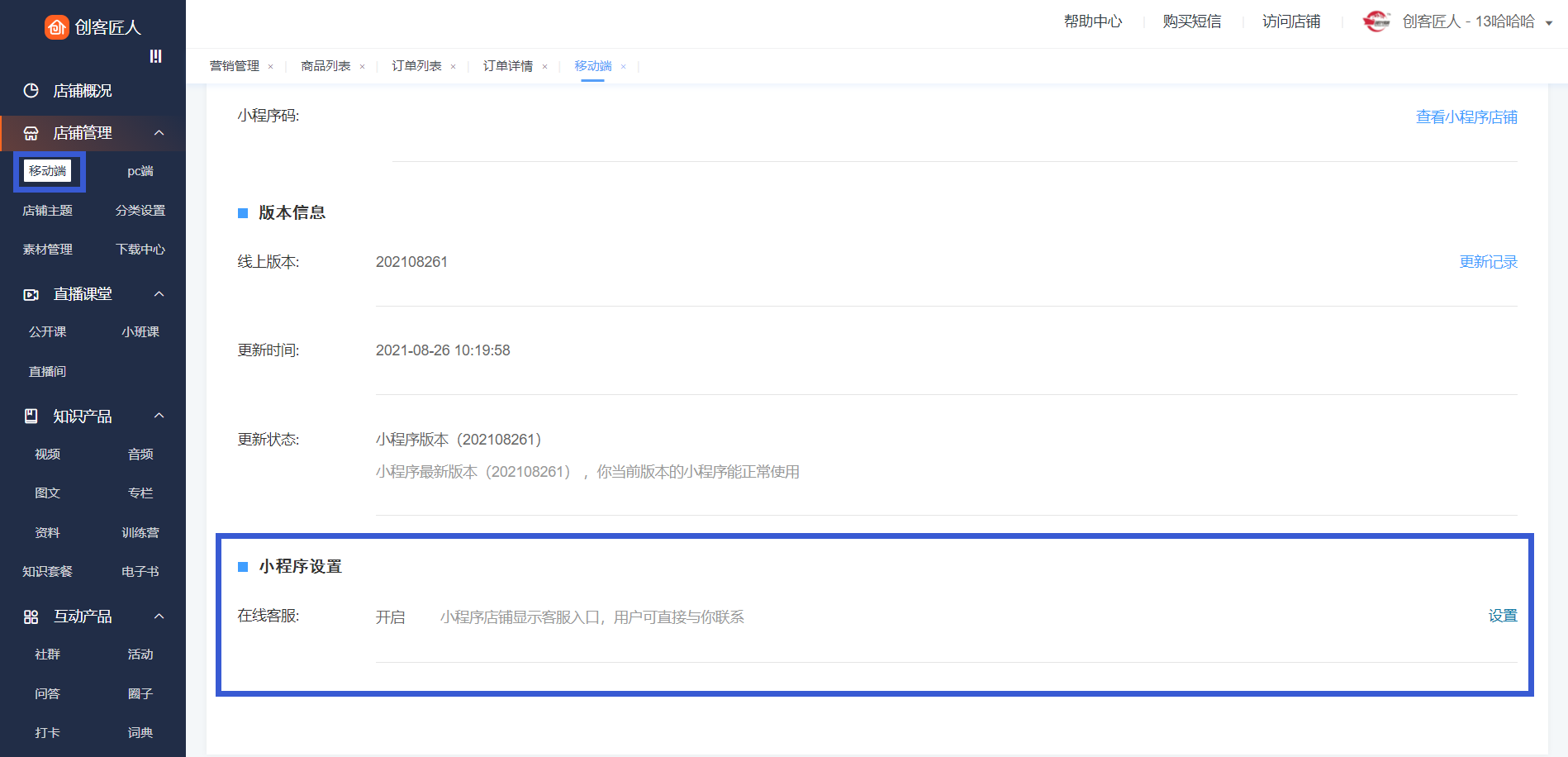
Task: Click the user avatar icon
Action: (x=1376, y=21)
